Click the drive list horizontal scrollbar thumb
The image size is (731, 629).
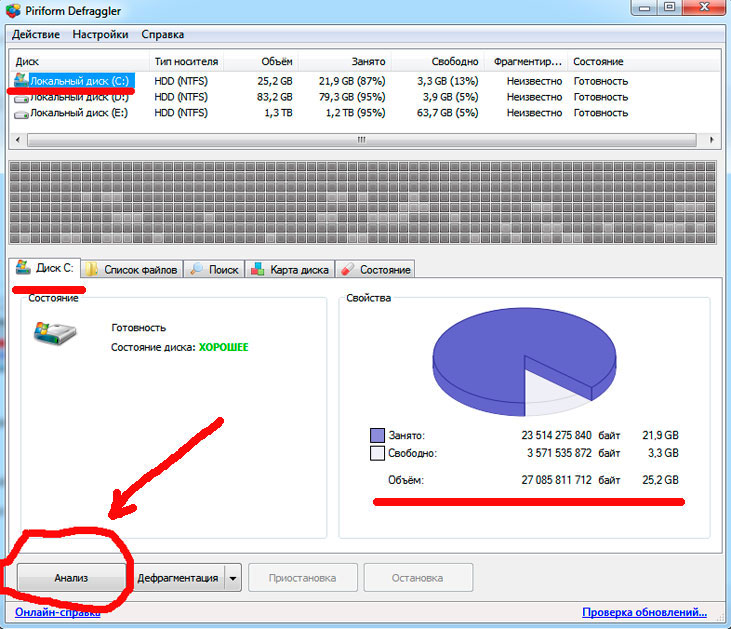362,140
